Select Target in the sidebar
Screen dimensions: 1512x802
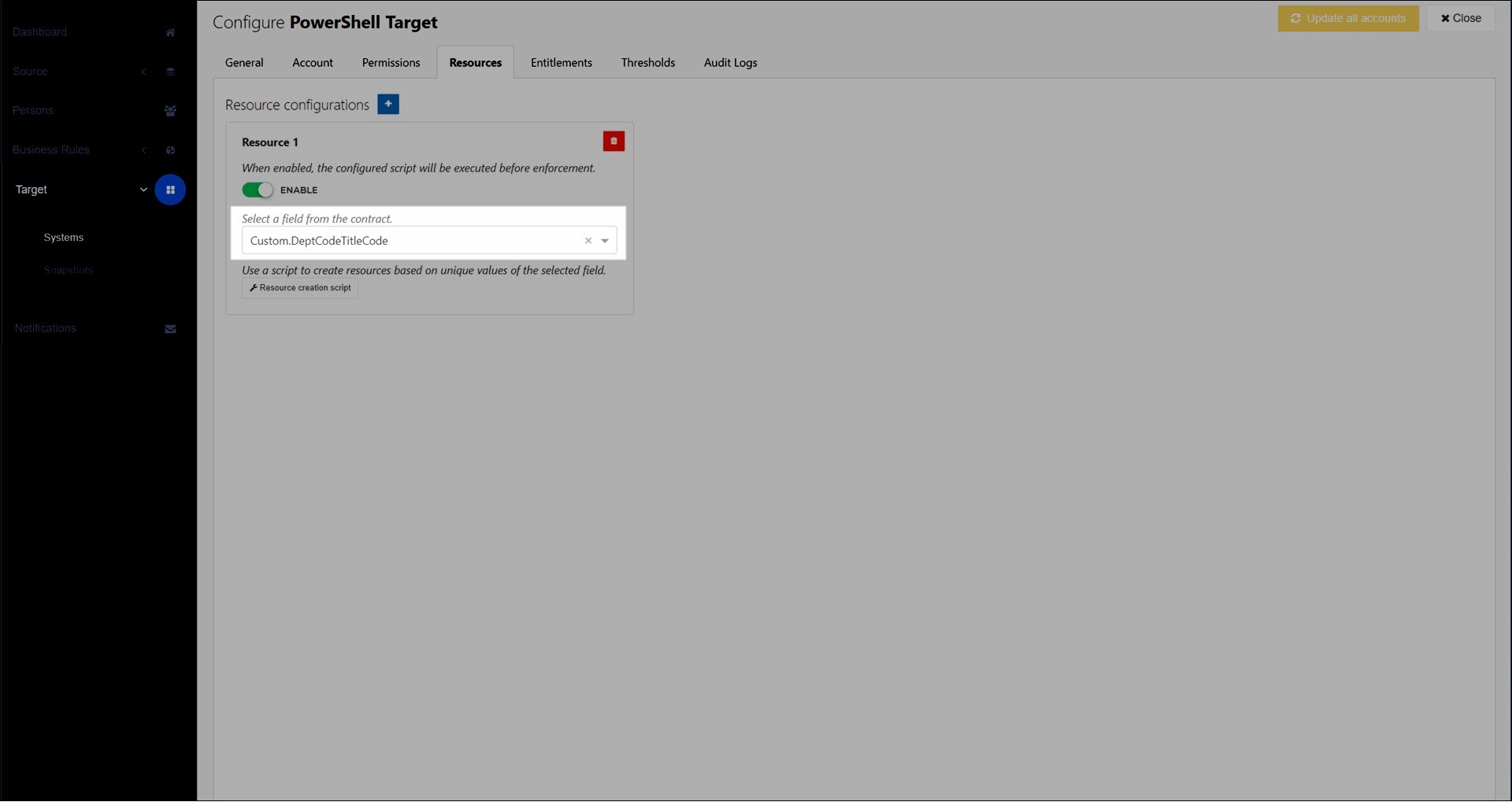pos(31,190)
